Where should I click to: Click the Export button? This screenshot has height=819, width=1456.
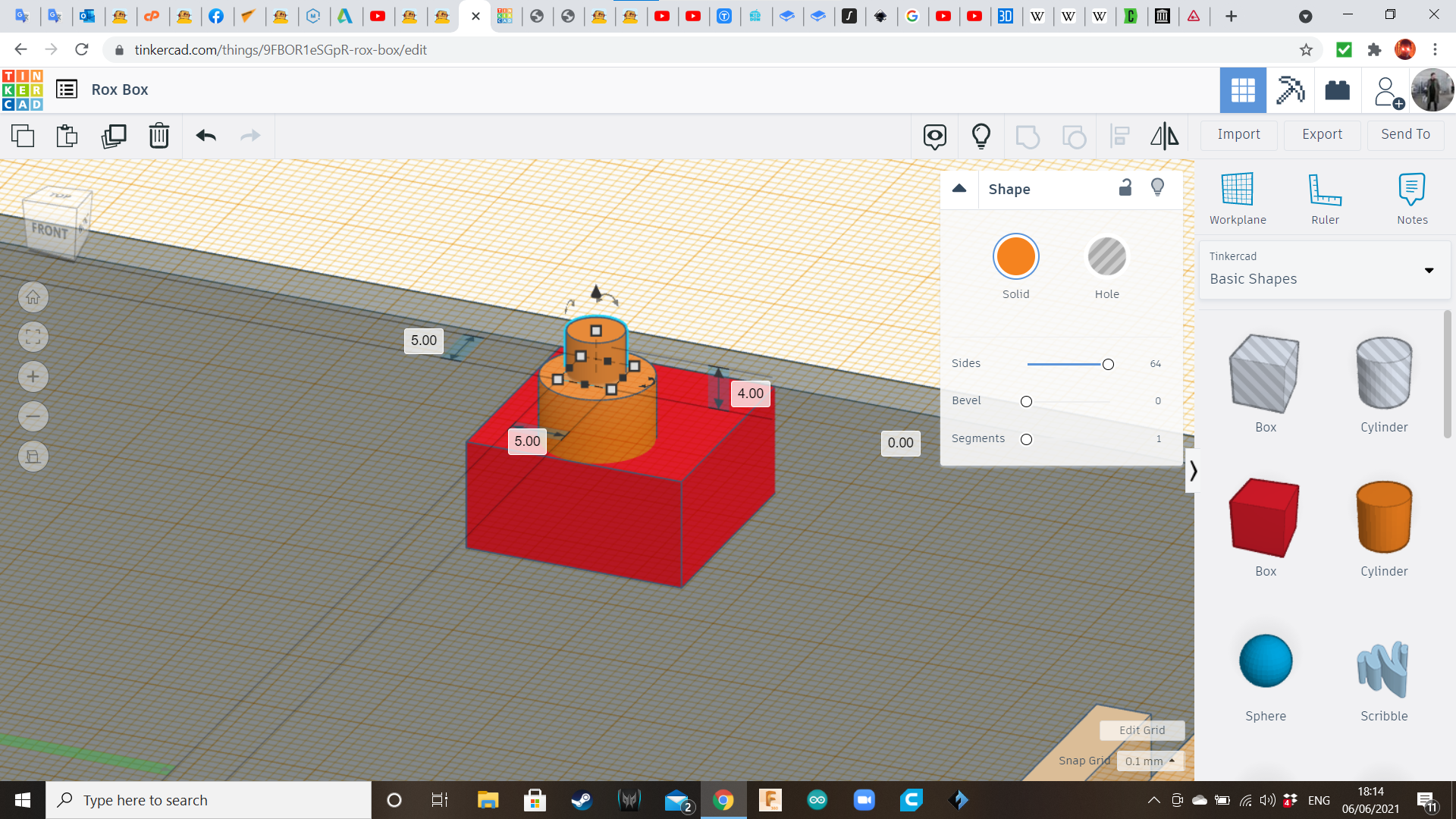(x=1321, y=134)
